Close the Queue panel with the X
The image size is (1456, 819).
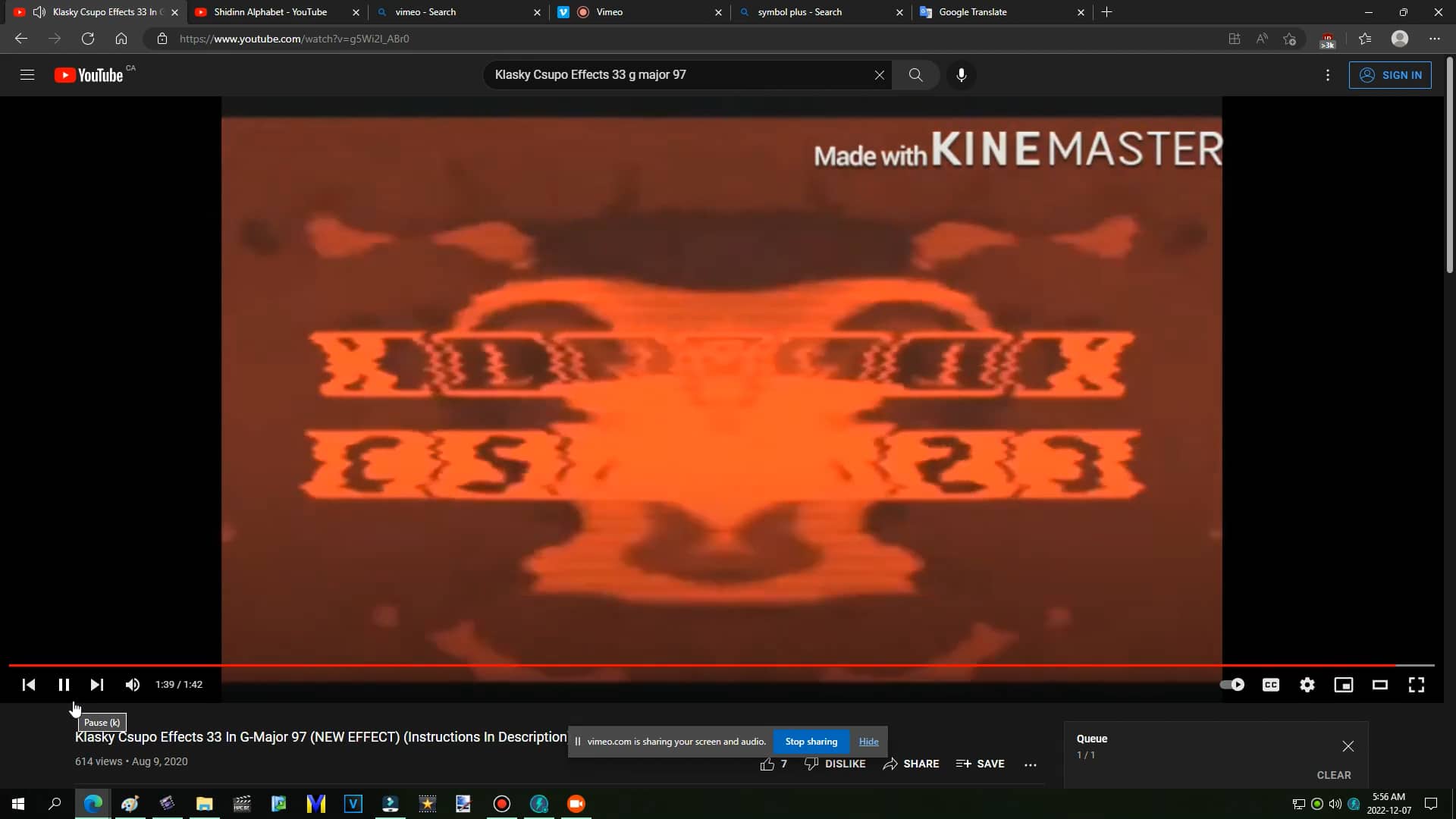tap(1348, 746)
